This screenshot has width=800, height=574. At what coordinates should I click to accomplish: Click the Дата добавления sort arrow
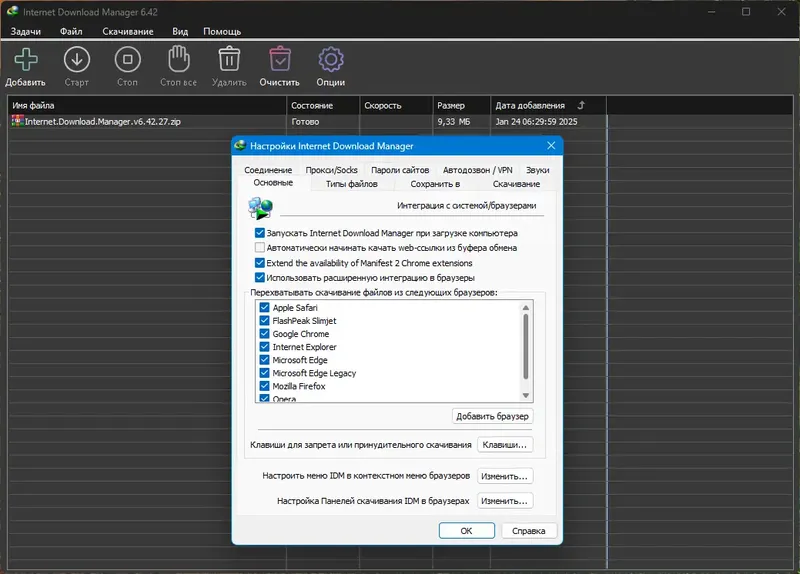click(581, 105)
